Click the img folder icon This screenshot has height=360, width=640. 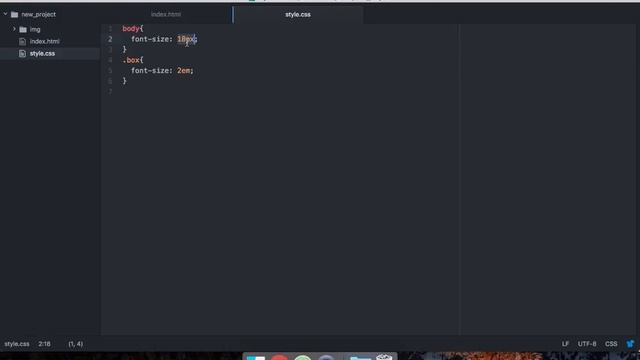tap(23, 29)
